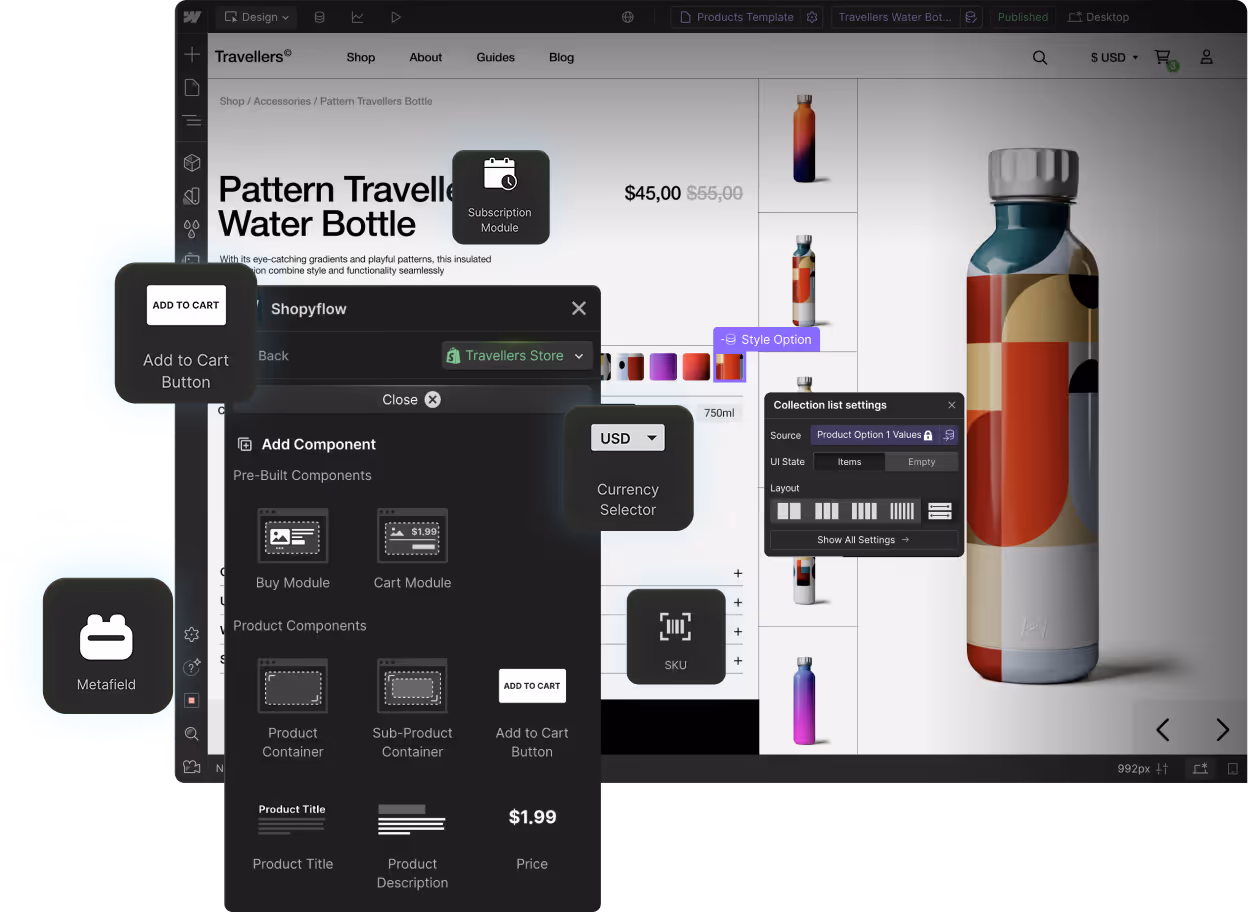This screenshot has height=912, width=1248.
Task: Select the three-column layout option
Action: point(827,511)
